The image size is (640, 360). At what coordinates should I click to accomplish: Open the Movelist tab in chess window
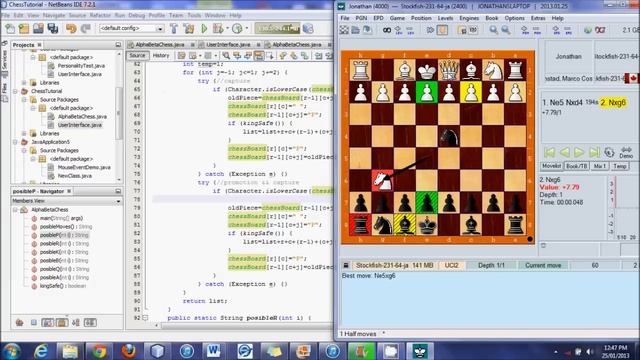pyautogui.click(x=551, y=166)
